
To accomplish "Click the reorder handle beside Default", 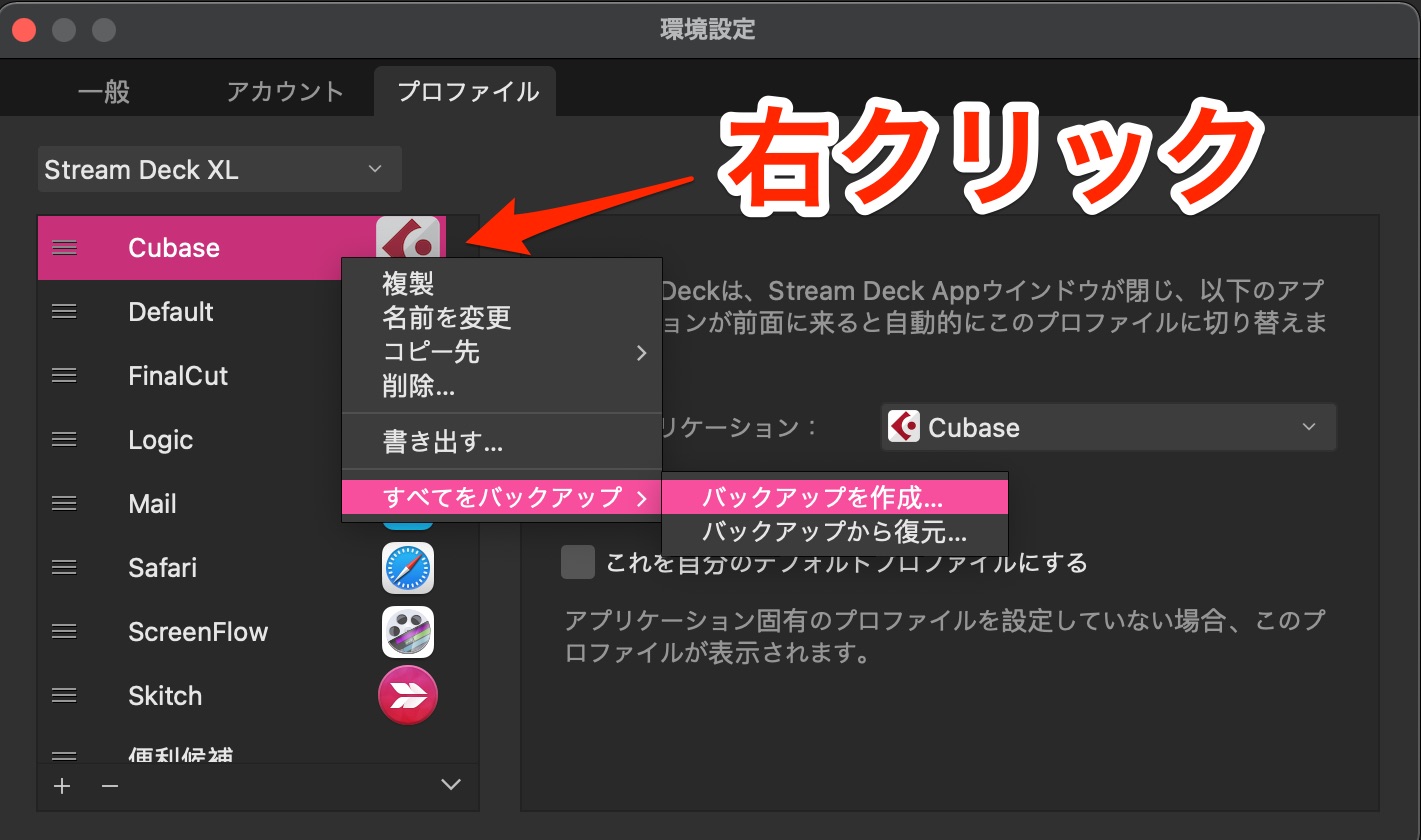I will click(x=64, y=312).
